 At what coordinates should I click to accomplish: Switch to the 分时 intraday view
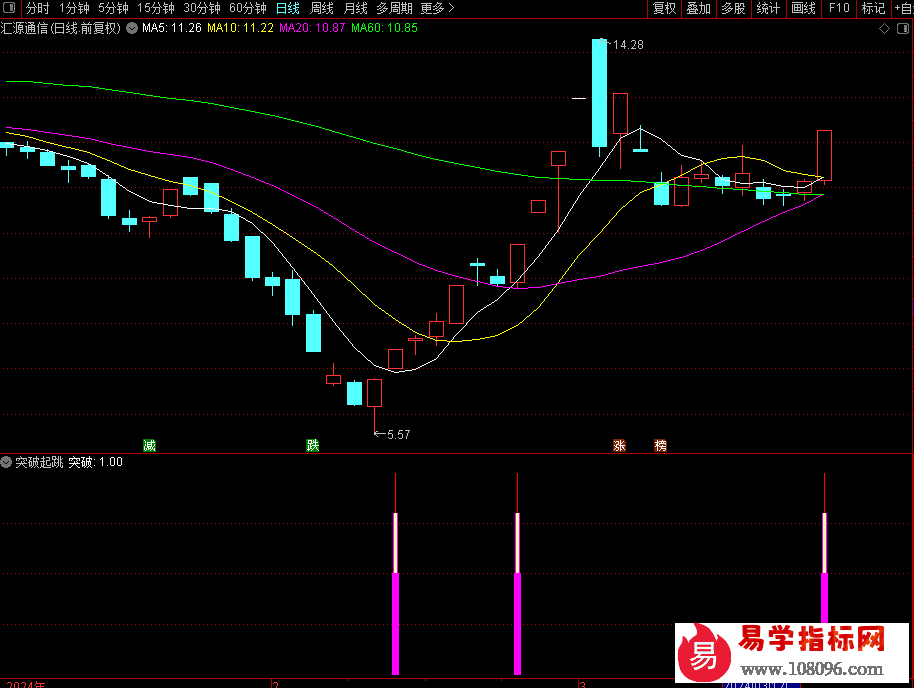click(x=38, y=8)
